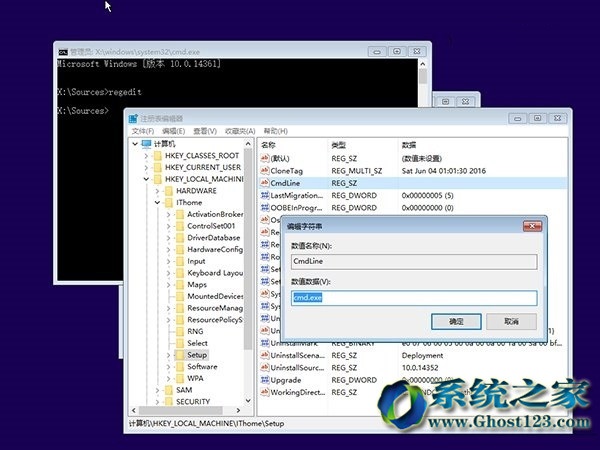600x450 pixels.
Task: Collapse the HKEY_LOCAL_MACHINE tree node
Action: pos(146,178)
